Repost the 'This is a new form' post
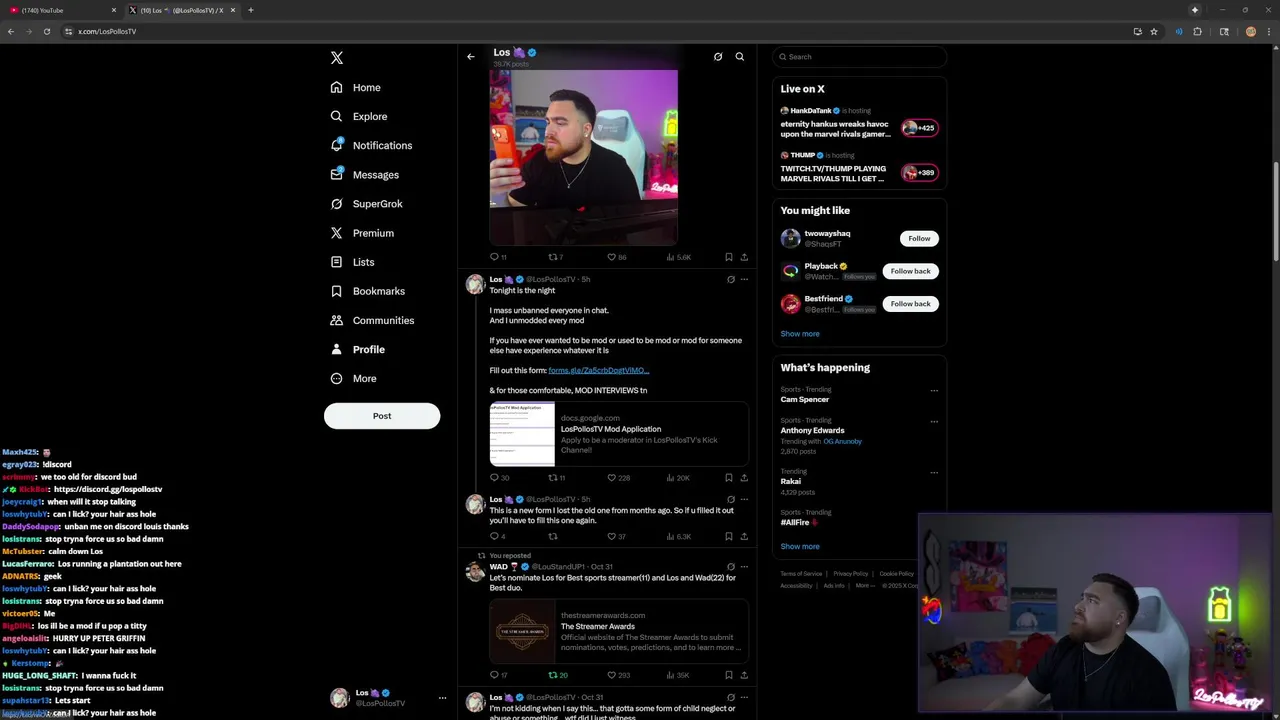The width and height of the screenshot is (1280, 720). click(552, 537)
